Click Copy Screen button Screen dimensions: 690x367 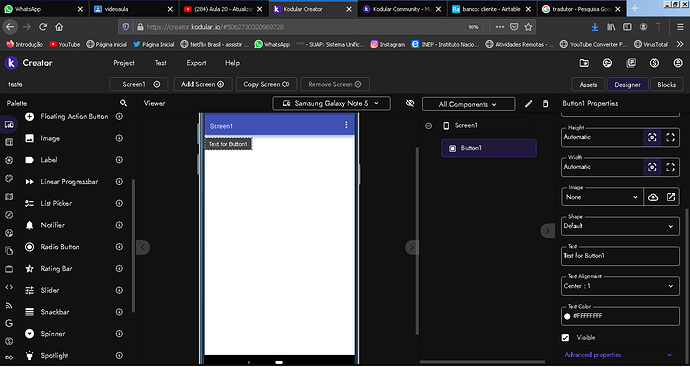[x=266, y=84]
